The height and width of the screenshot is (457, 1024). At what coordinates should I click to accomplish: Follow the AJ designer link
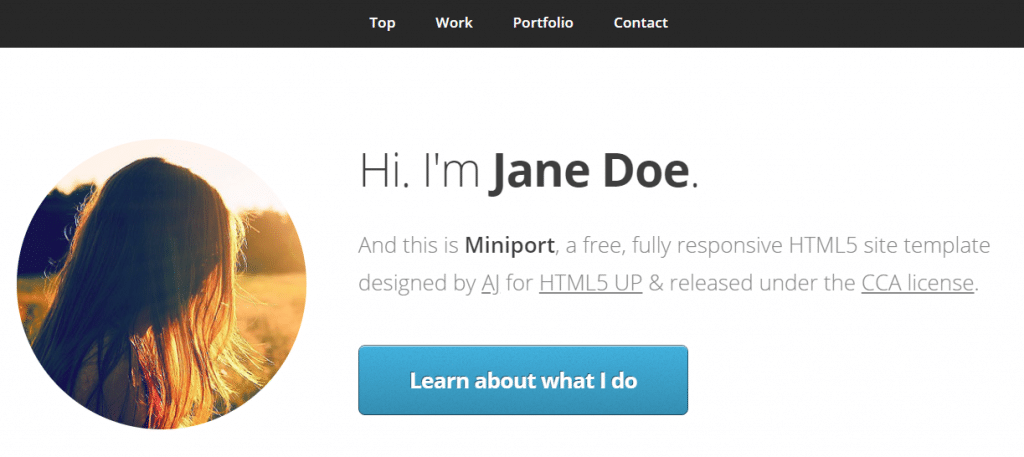pos(490,283)
